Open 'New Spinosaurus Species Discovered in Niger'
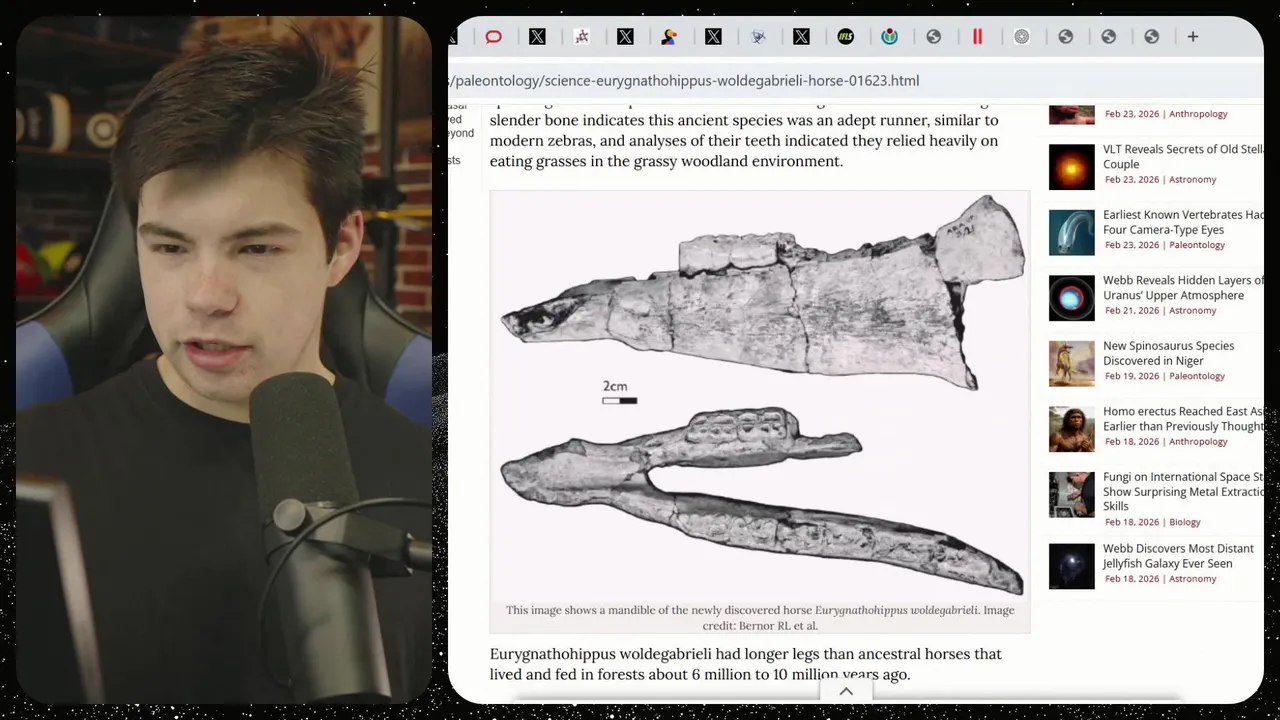This screenshot has height=720, width=1280. point(1169,353)
